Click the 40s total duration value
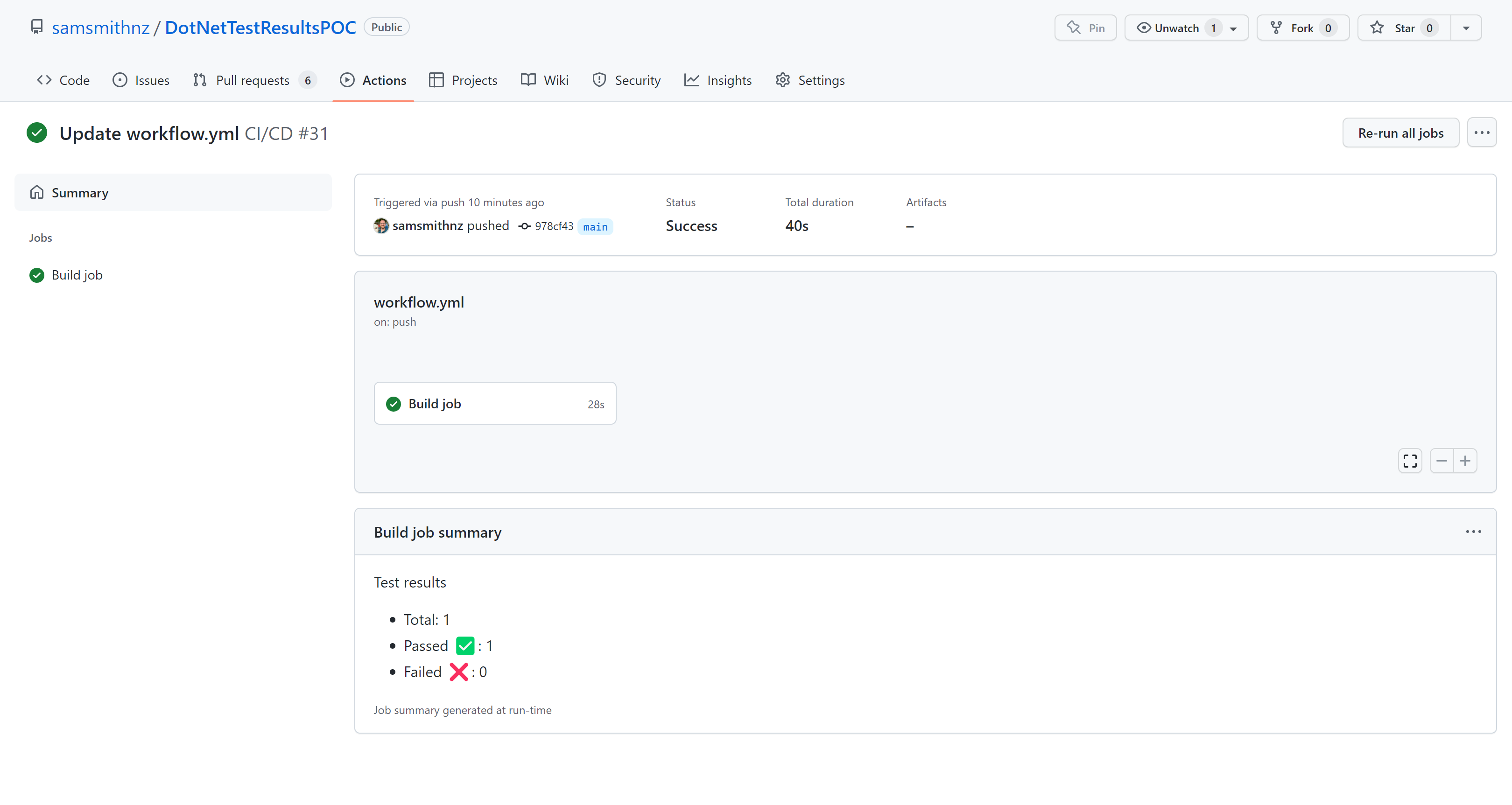The width and height of the screenshot is (1512, 805). (x=796, y=226)
